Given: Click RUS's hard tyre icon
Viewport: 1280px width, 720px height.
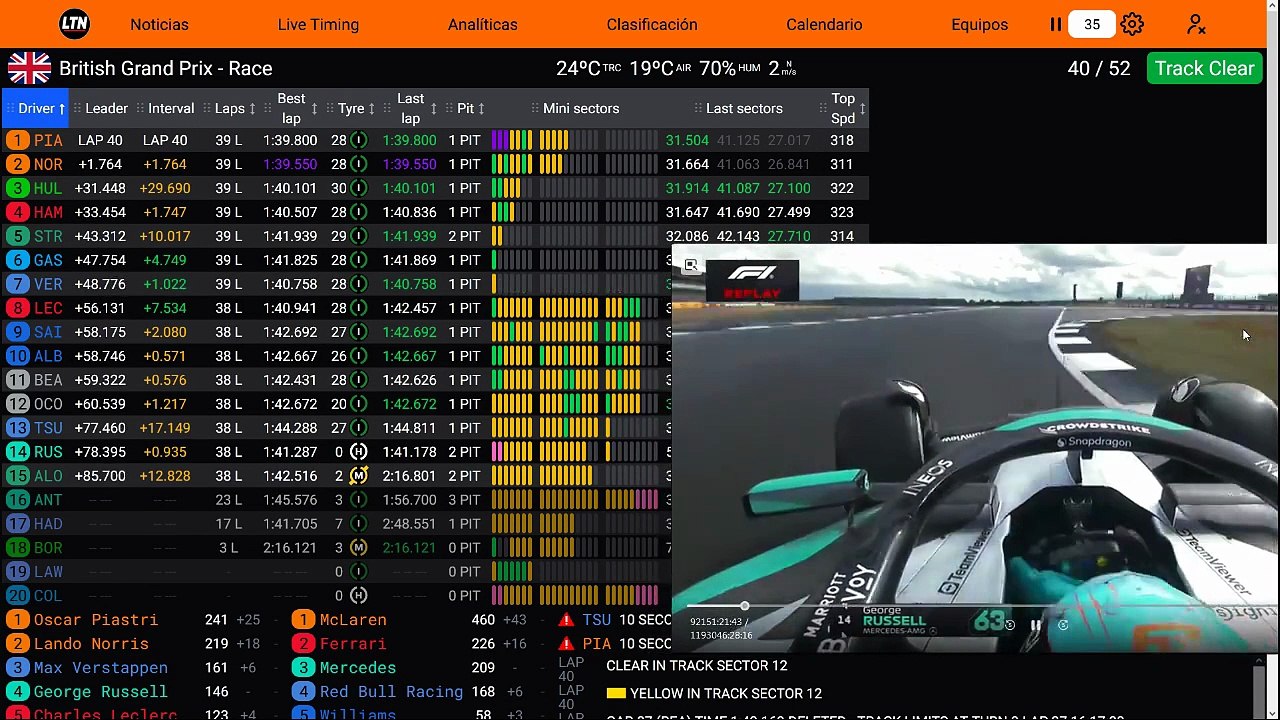Looking at the screenshot, I should tap(358, 452).
